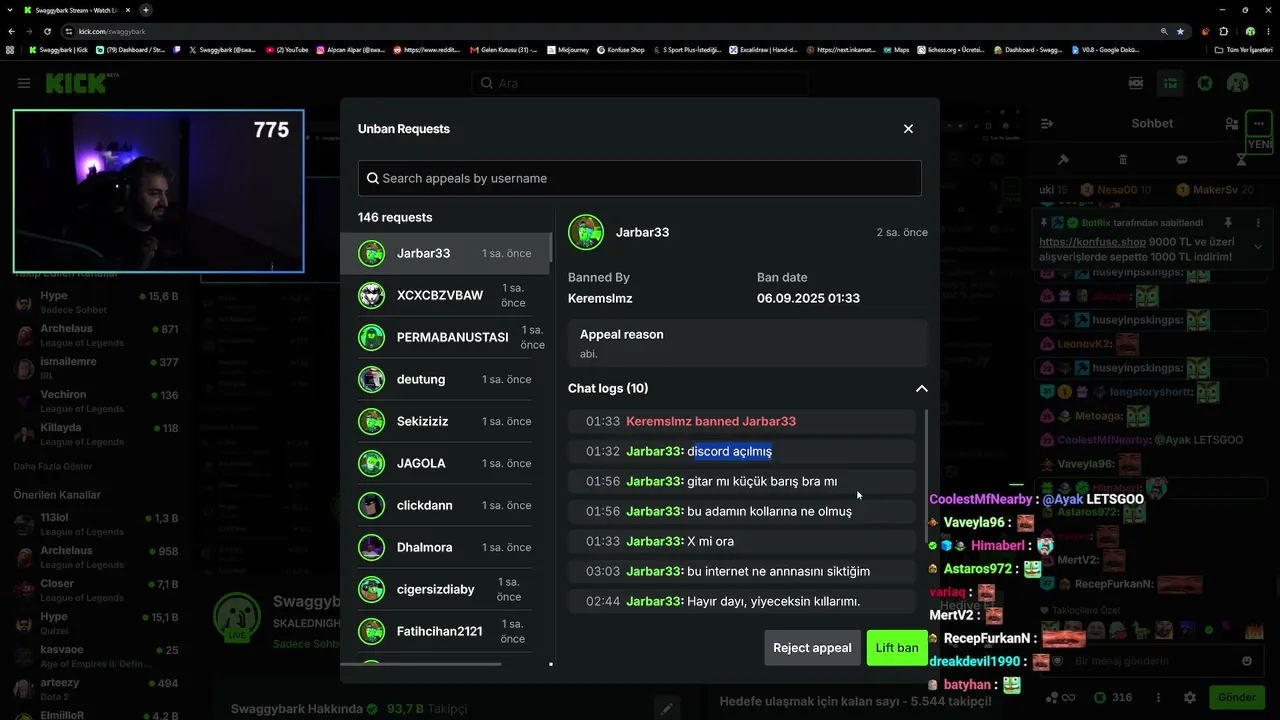The height and width of the screenshot is (720, 1280).
Task: Open a new browser tab
Action: click(146, 10)
